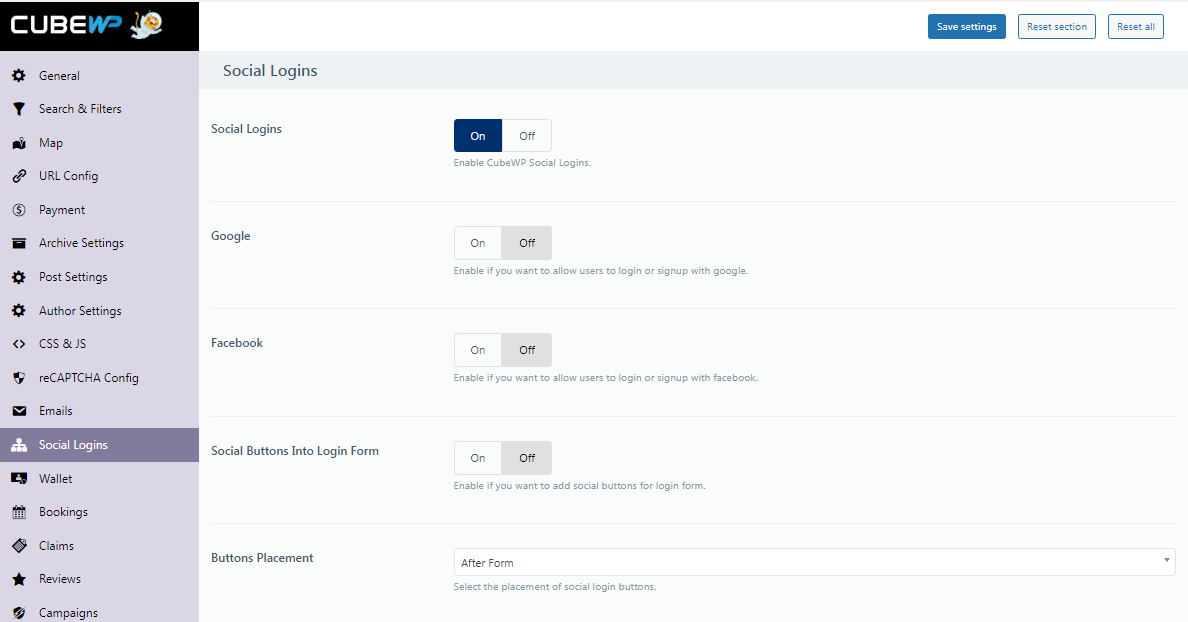This screenshot has width=1188, height=622.
Task: Set Facebook login to Off
Action: click(x=527, y=350)
